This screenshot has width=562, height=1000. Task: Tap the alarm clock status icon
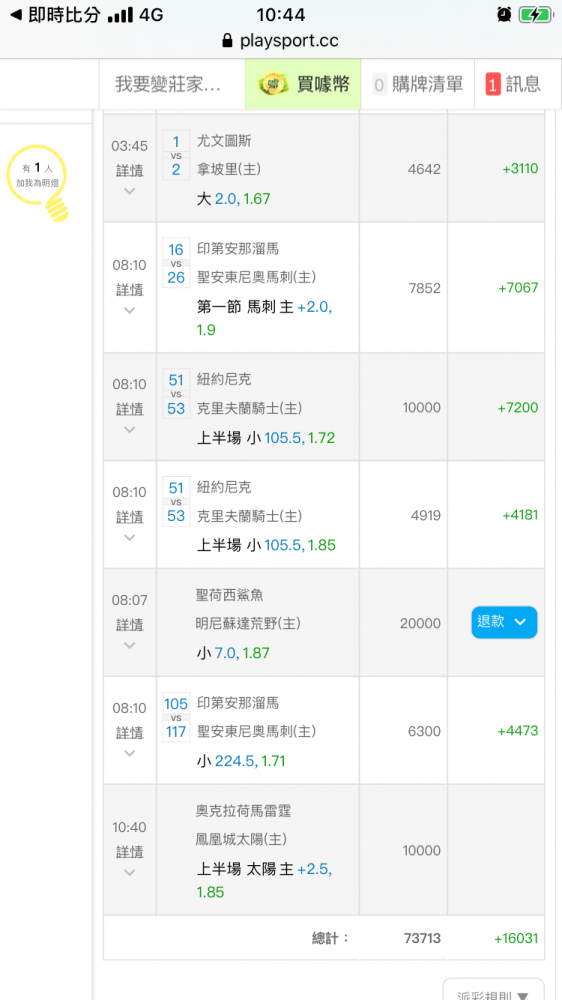pos(504,14)
